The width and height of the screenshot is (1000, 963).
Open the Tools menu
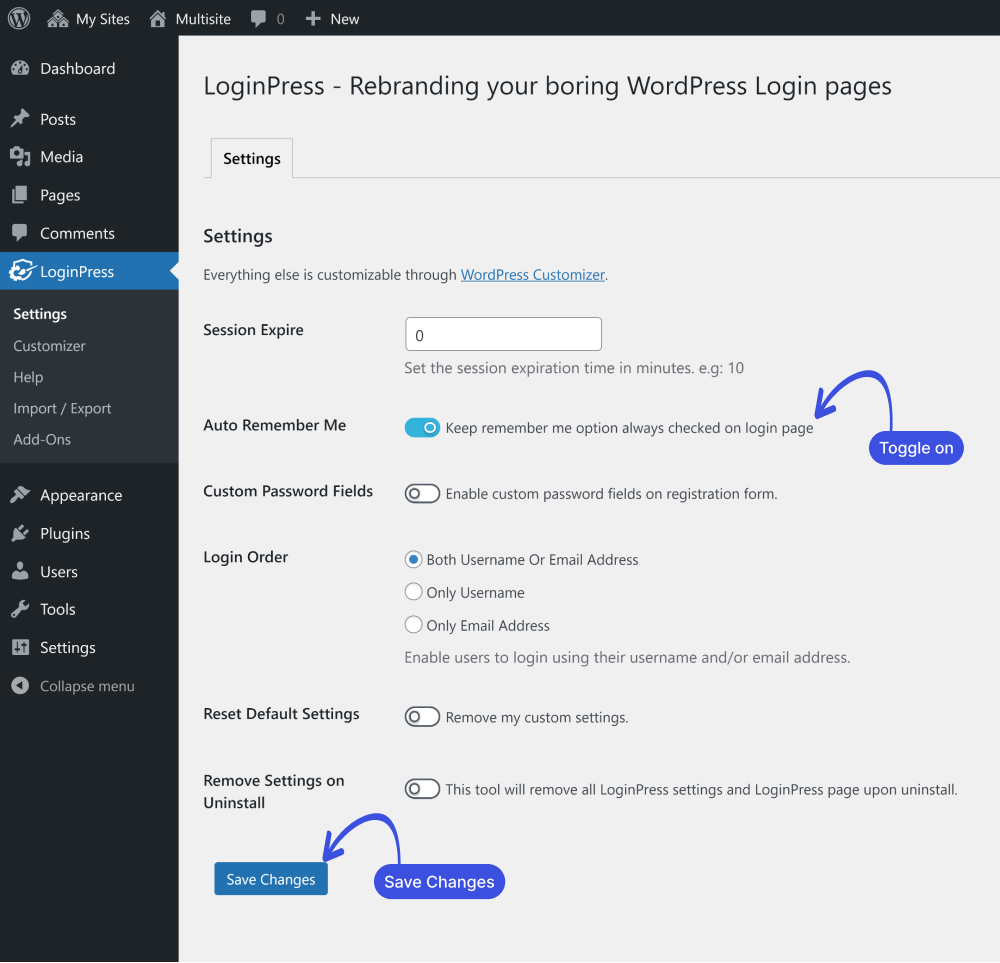pyautogui.click(x=89, y=609)
